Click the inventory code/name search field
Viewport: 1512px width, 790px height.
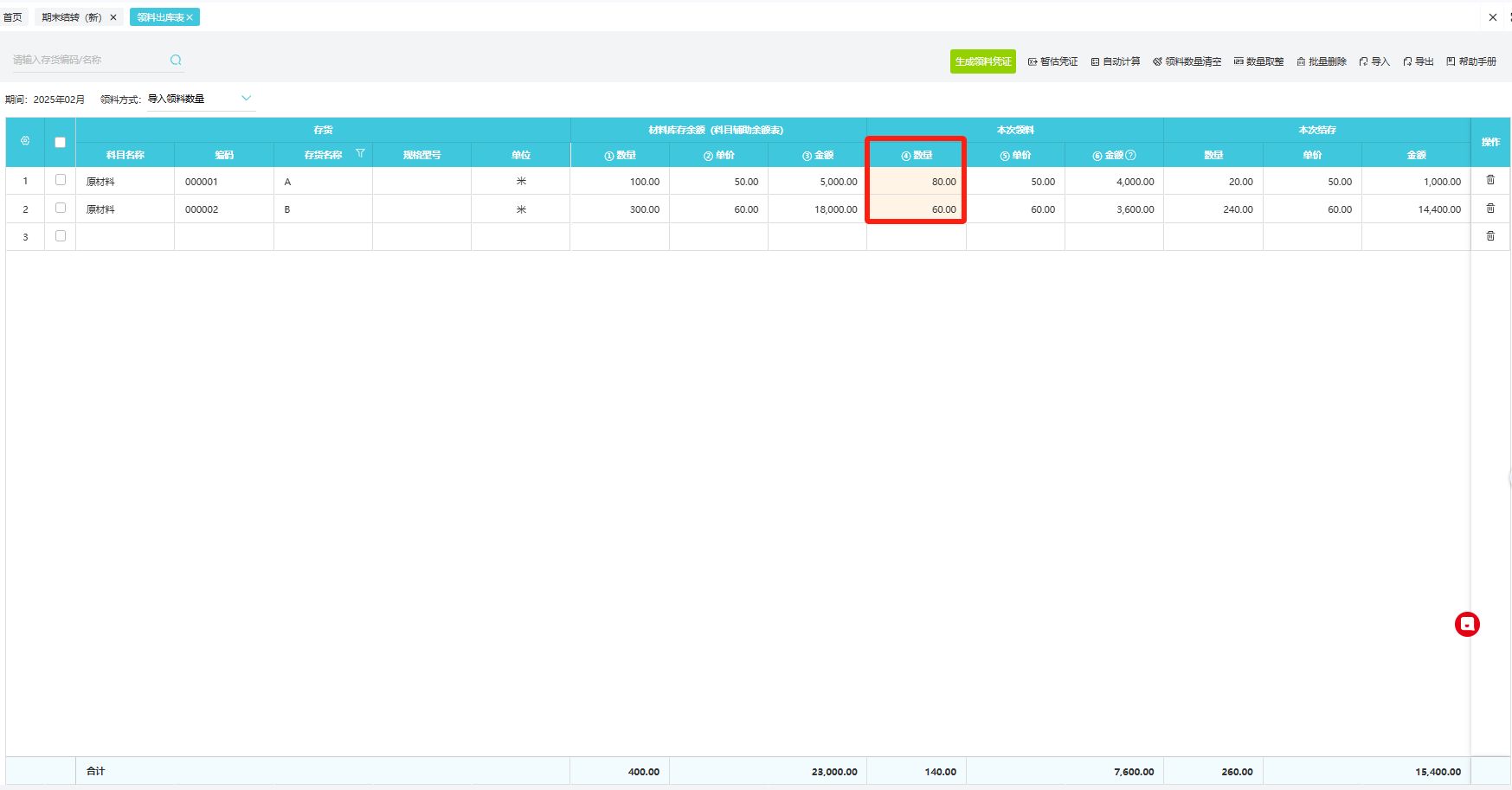point(87,60)
